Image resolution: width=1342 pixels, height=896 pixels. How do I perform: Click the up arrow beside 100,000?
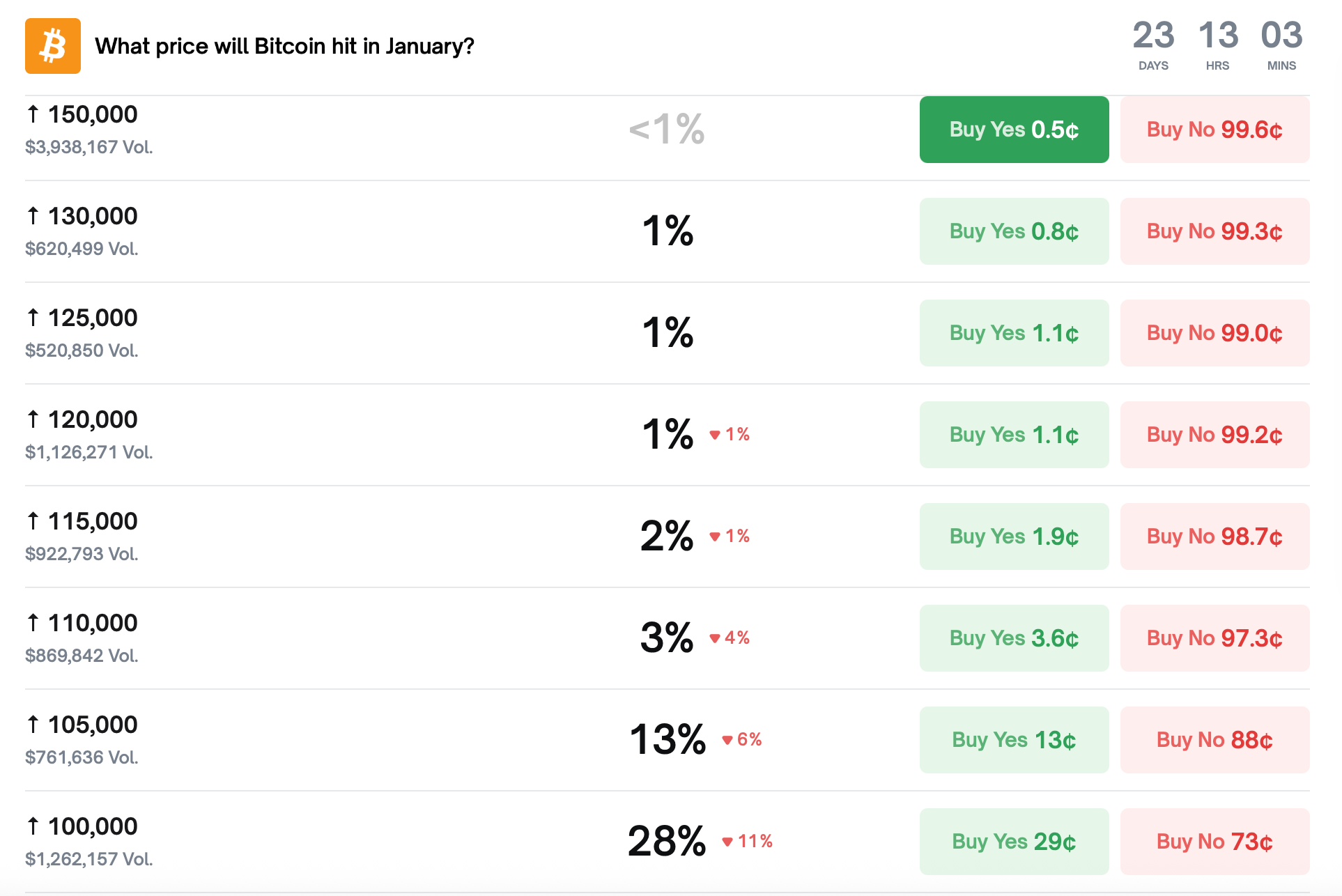pos(33,826)
